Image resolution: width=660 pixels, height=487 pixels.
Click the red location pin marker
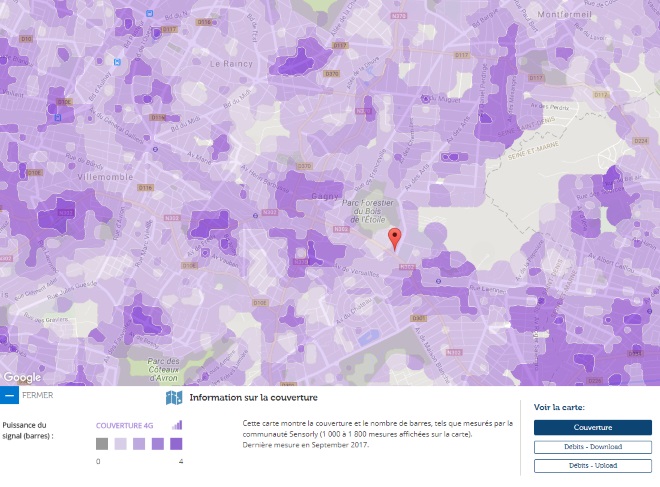394,239
